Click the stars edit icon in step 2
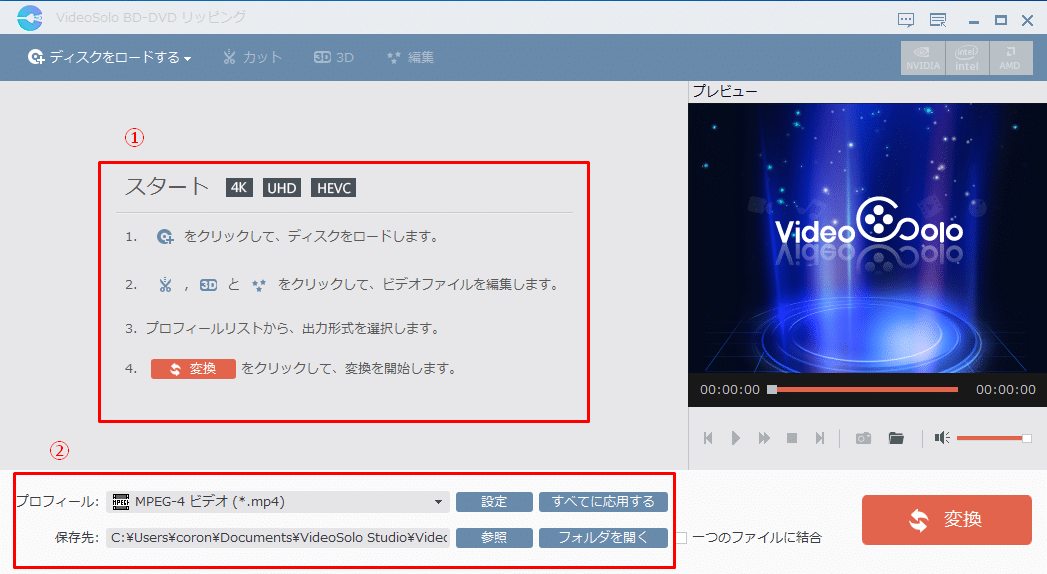This screenshot has height=574, width=1047. click(x=258, y=285)
